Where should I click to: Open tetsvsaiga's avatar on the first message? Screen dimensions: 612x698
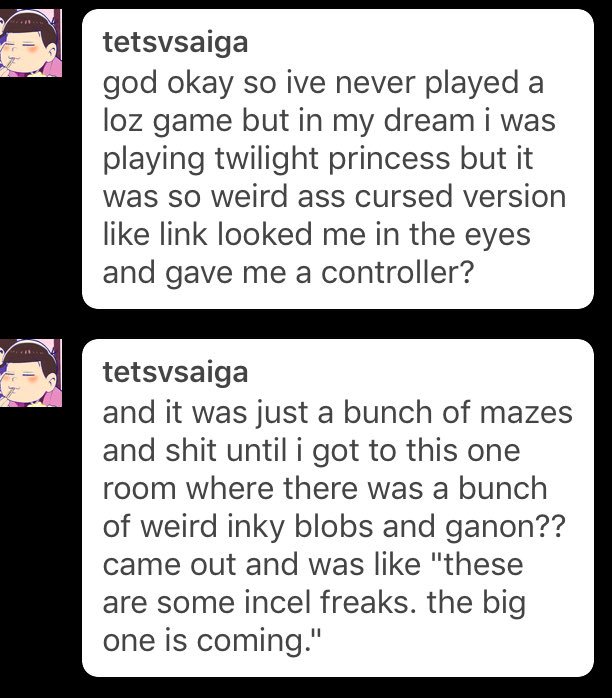(30, 43)
